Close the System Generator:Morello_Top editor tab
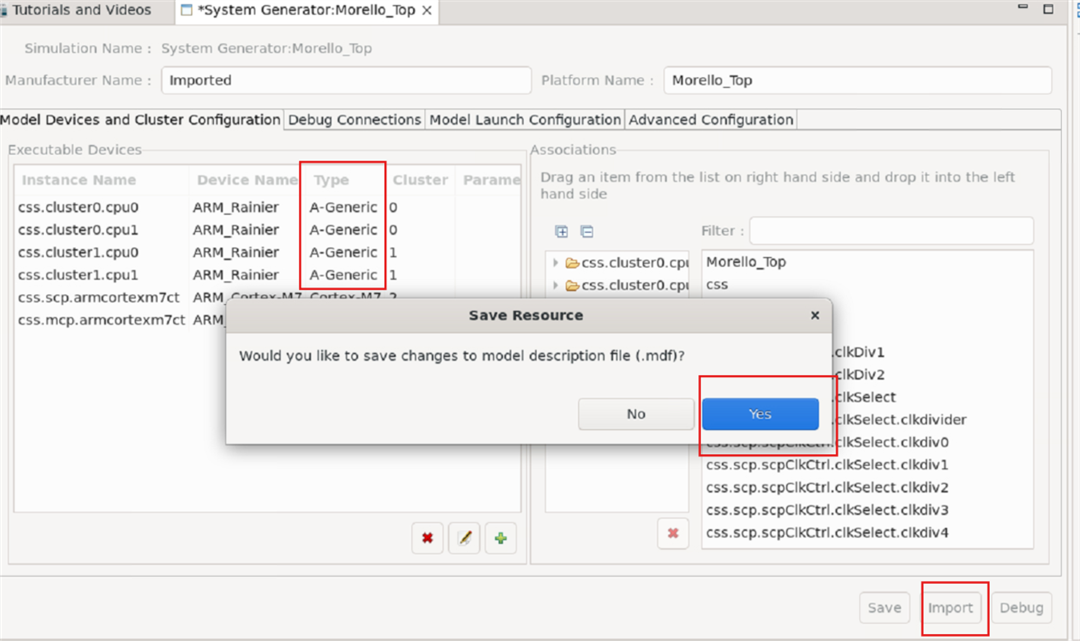This screenshot has height=641, width=1080. pos(427,10)
